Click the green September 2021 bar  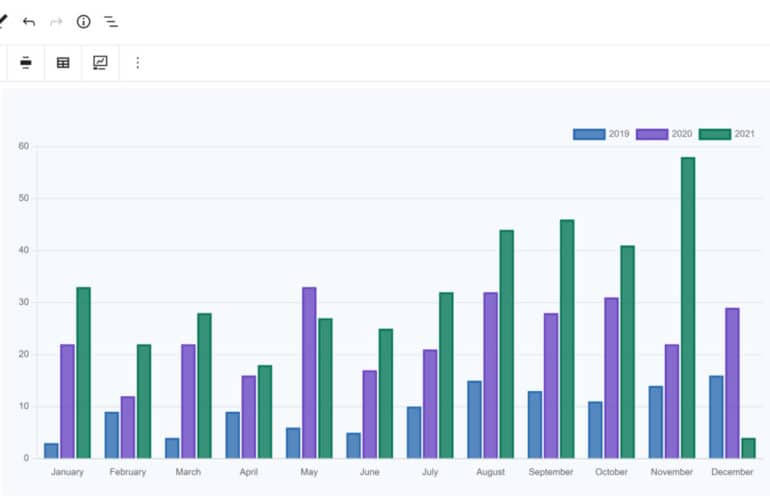[x=567, y=339]
